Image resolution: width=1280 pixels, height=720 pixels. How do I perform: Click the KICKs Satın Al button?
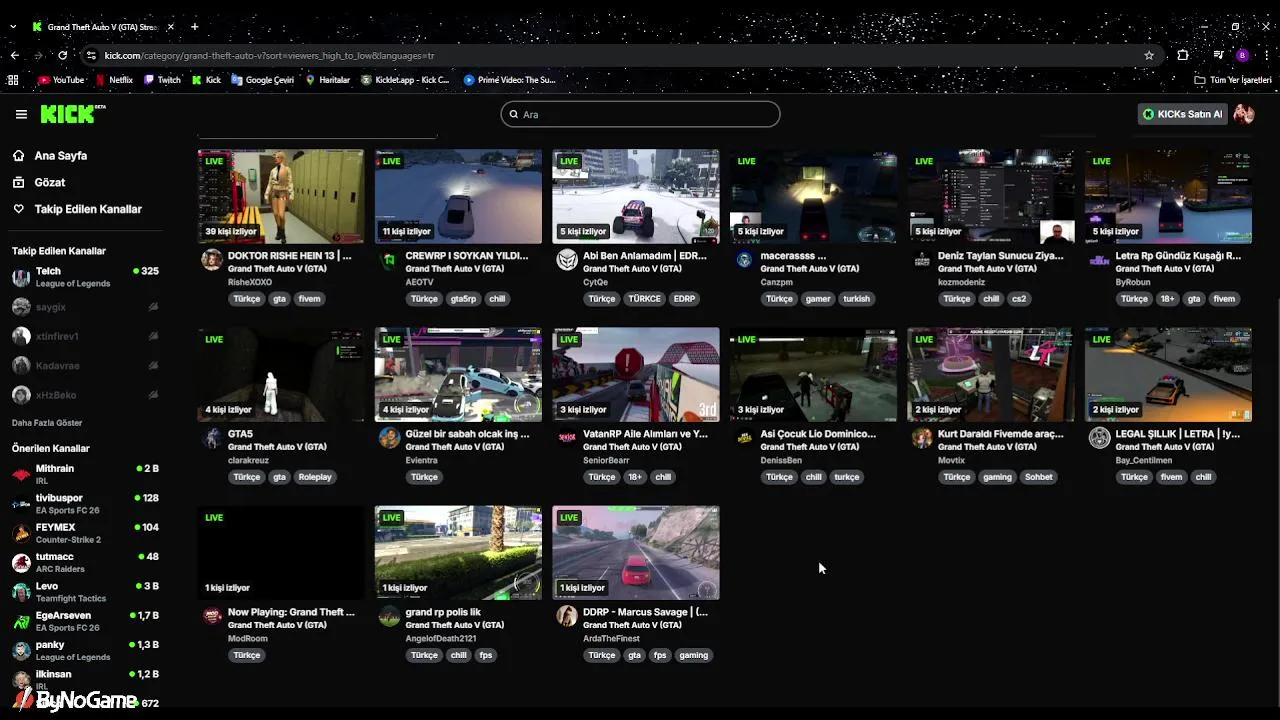[x=1183, y=114]
